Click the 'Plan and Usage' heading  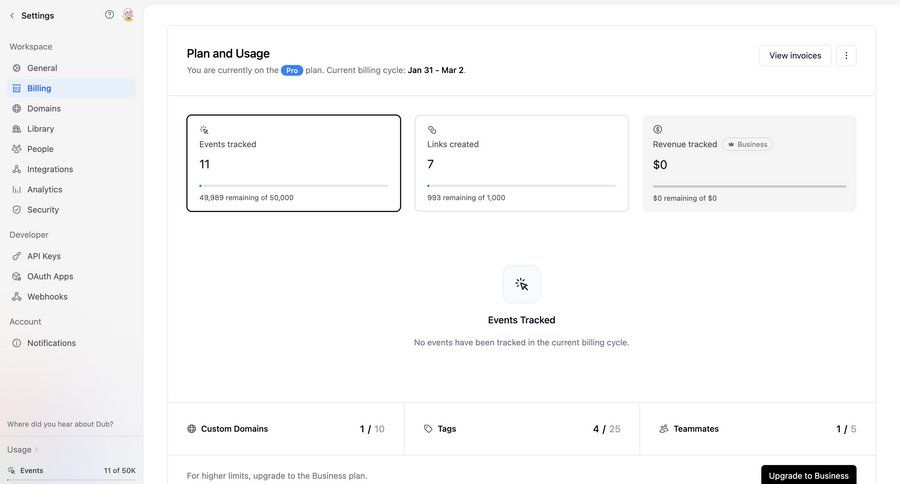click(228, 53)
